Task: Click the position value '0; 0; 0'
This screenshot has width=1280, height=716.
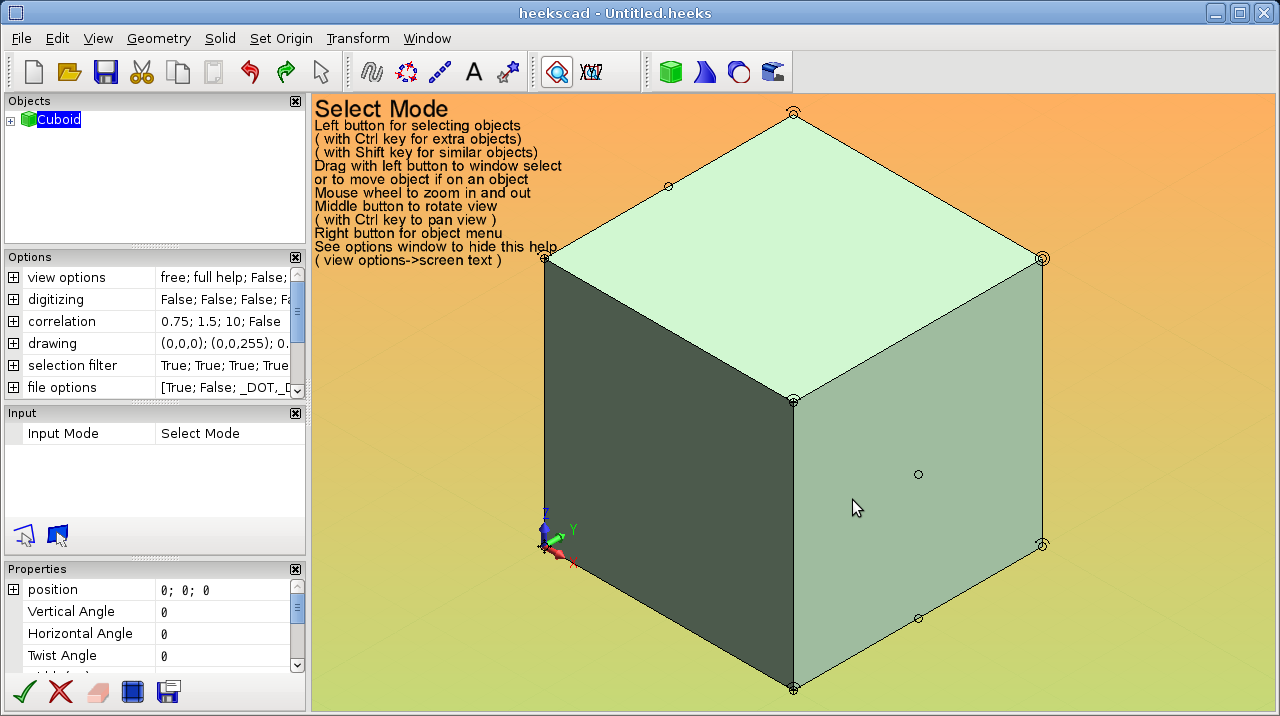Action: [x=185, y=591]
